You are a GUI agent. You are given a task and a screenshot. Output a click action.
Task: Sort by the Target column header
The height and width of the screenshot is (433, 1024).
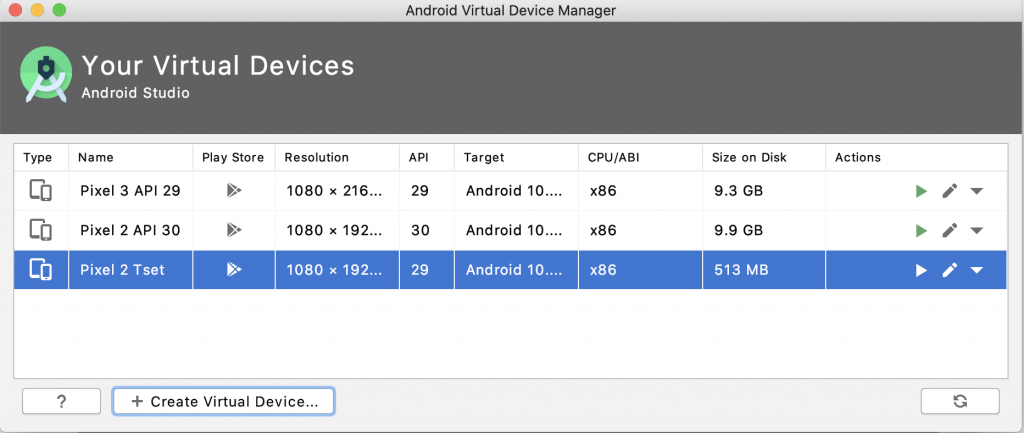point(517,157)
